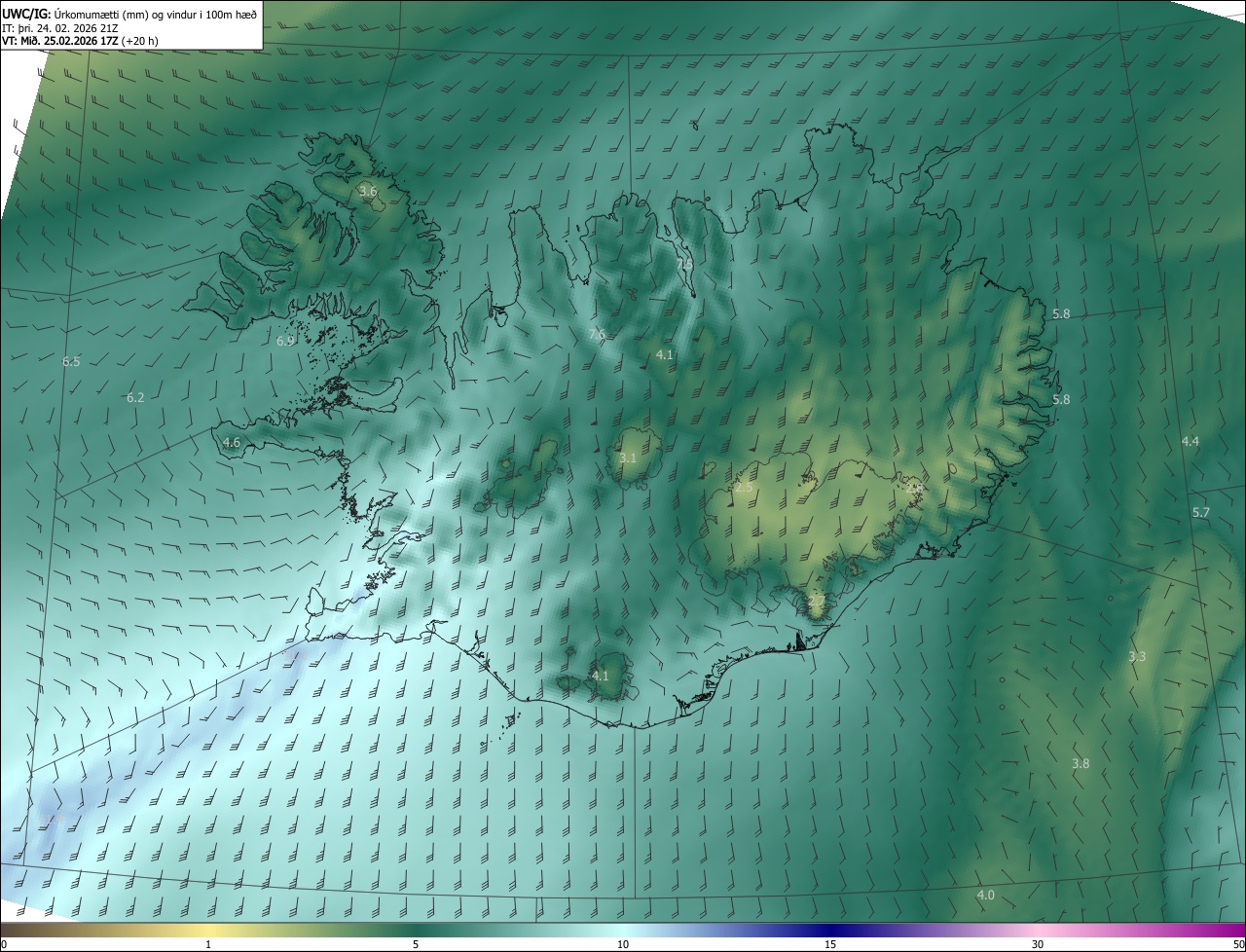This screenshot has width=1246, height=952.
Task: Click the 7.5 value label on the map
Action: tap(684, 264)
